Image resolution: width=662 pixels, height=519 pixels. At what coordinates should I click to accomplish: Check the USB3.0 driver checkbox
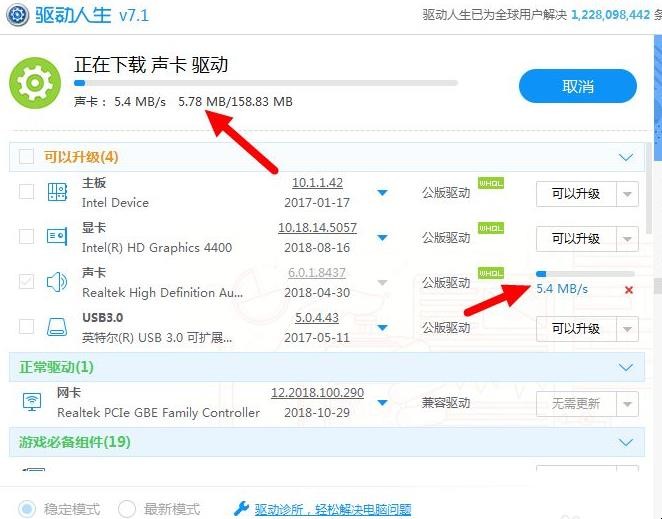[x=26, y=326]
